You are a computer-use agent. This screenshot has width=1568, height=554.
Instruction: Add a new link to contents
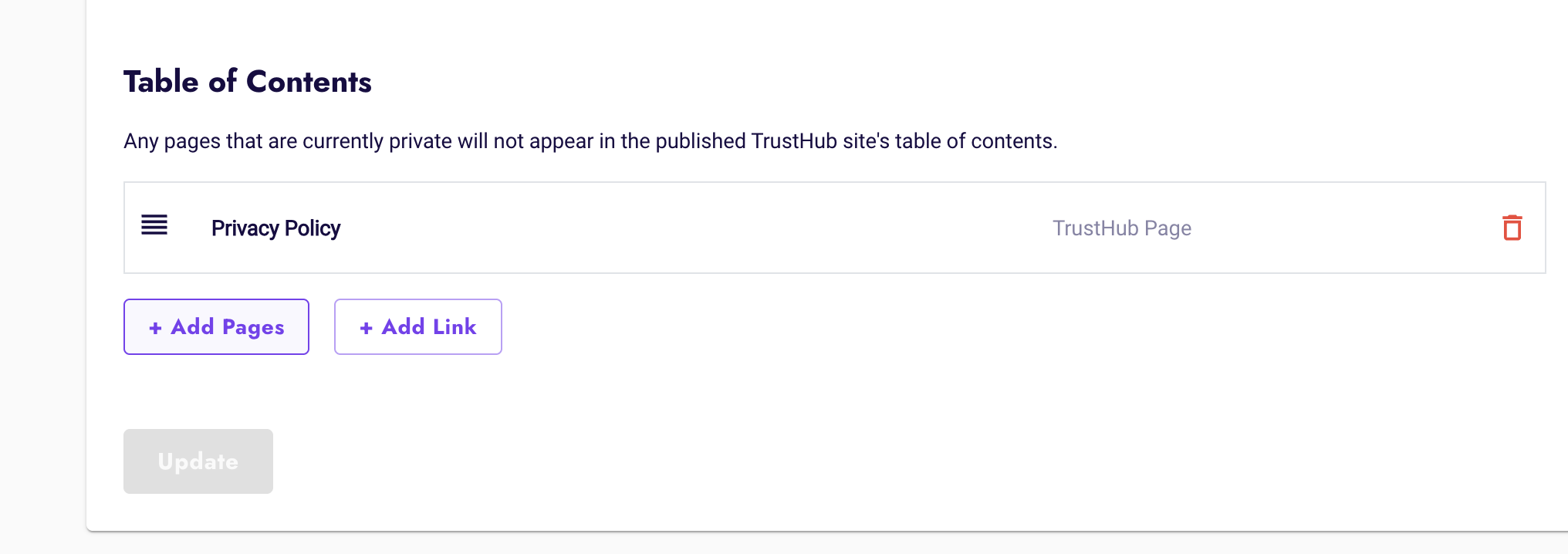417,326
